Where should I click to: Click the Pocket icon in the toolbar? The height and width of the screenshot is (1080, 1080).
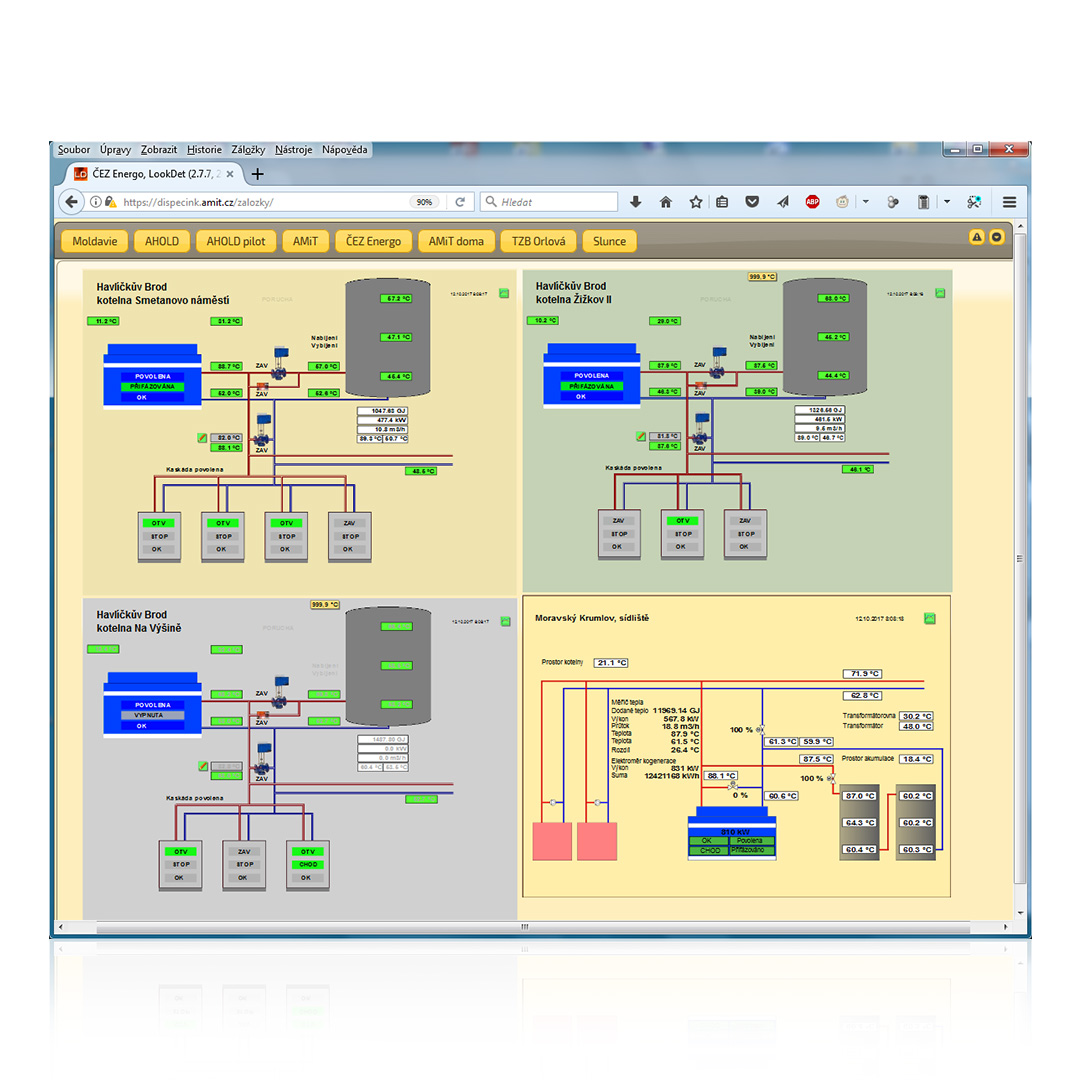click(x=752, y=202)
